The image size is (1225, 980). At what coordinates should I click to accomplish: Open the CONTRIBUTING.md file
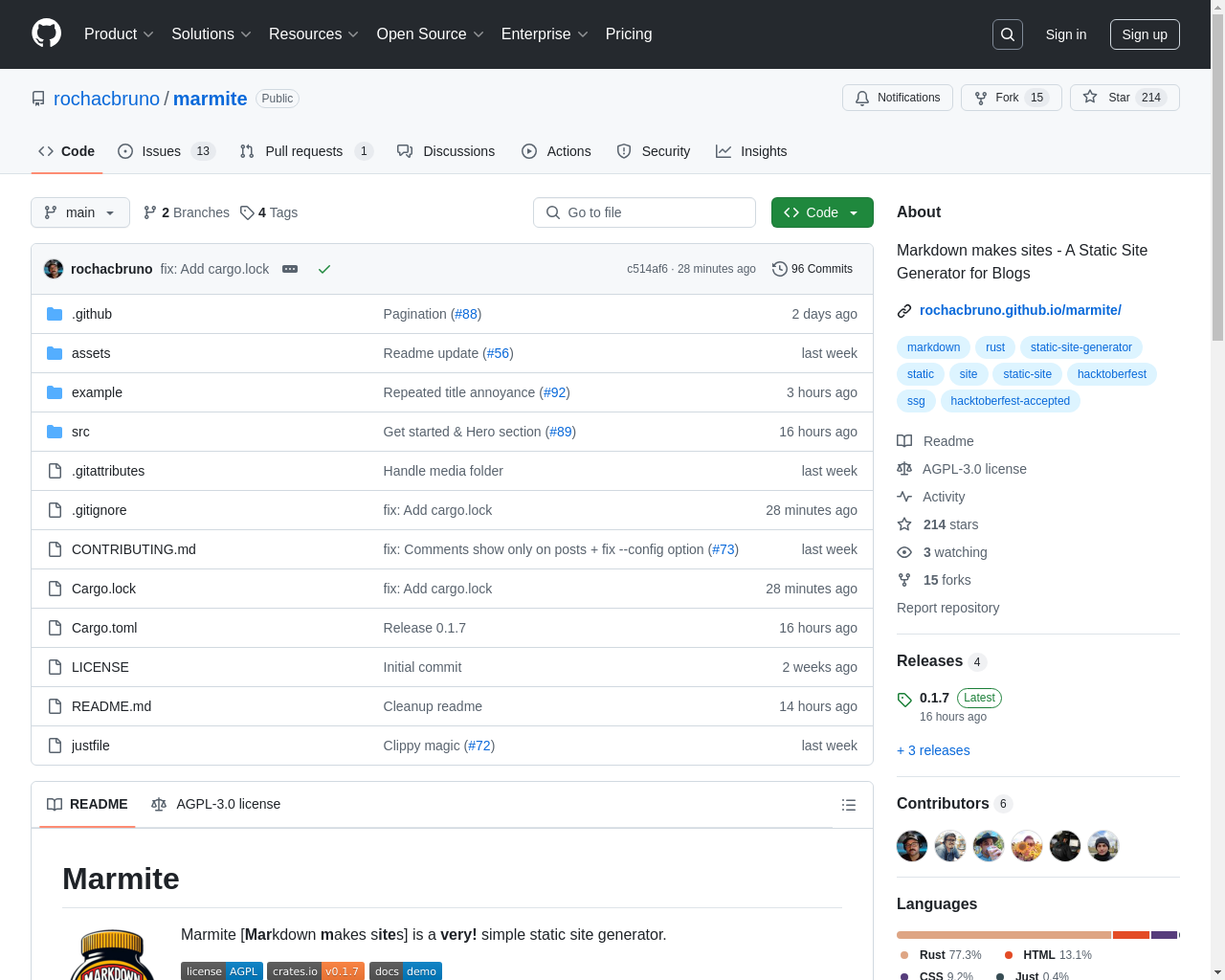pos(134,549)
